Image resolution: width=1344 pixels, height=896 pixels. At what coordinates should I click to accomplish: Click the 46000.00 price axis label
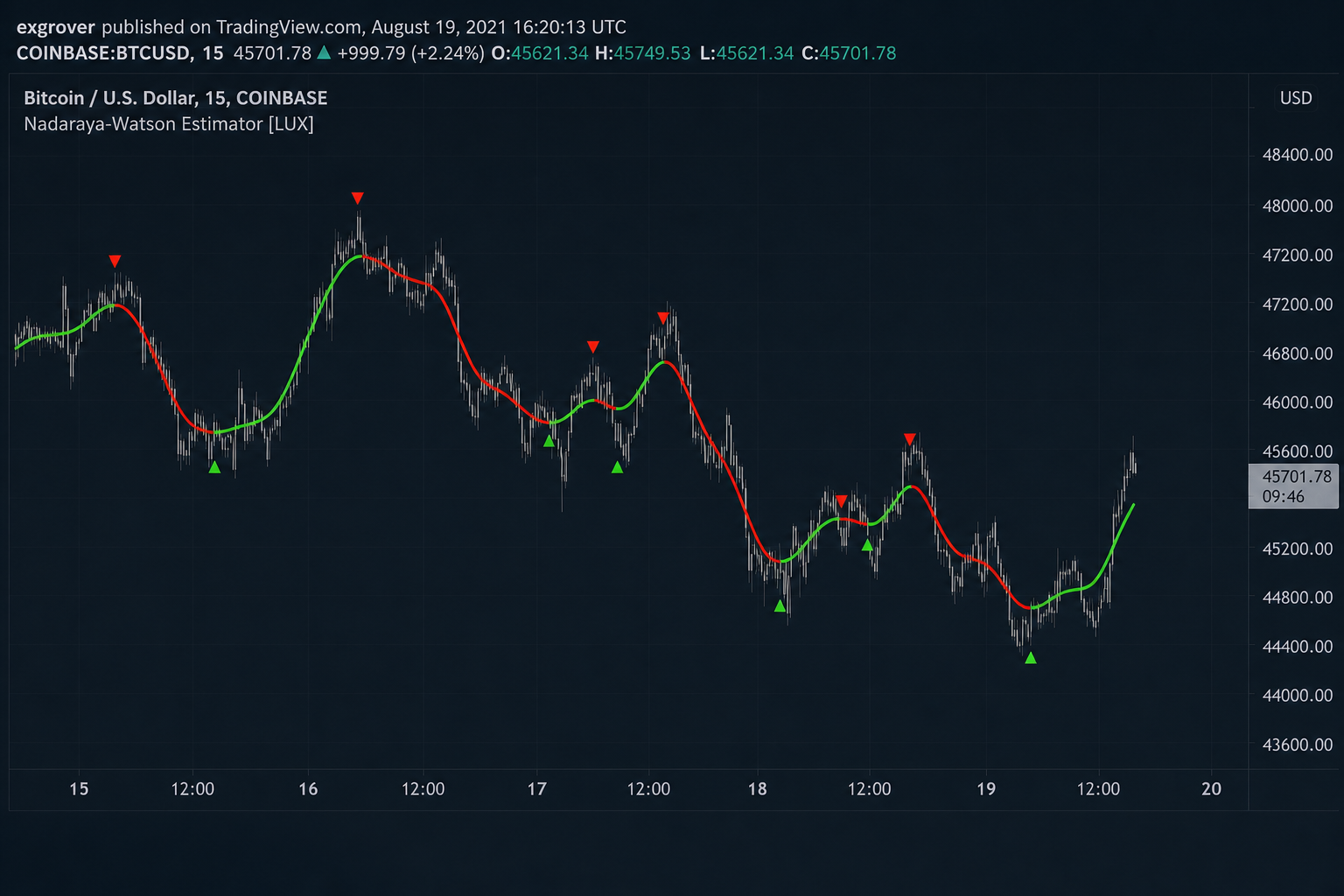[x=1298, y=402]
